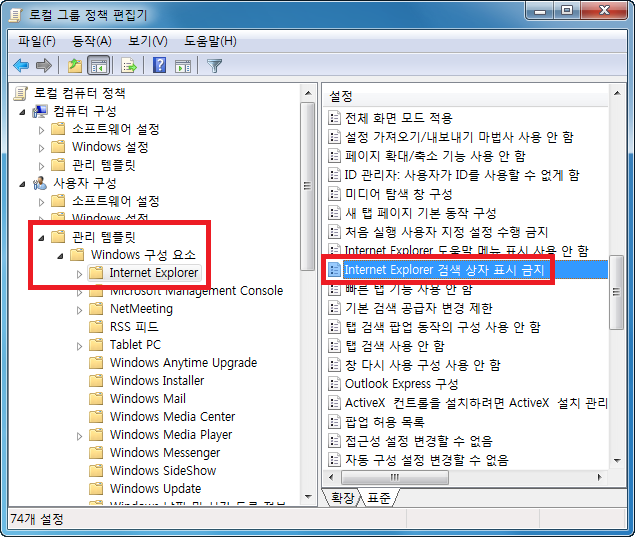
Task: Select 설정 가져오기/내보내기 마법사 사용 안 함
Action: [x=459, y=137]
